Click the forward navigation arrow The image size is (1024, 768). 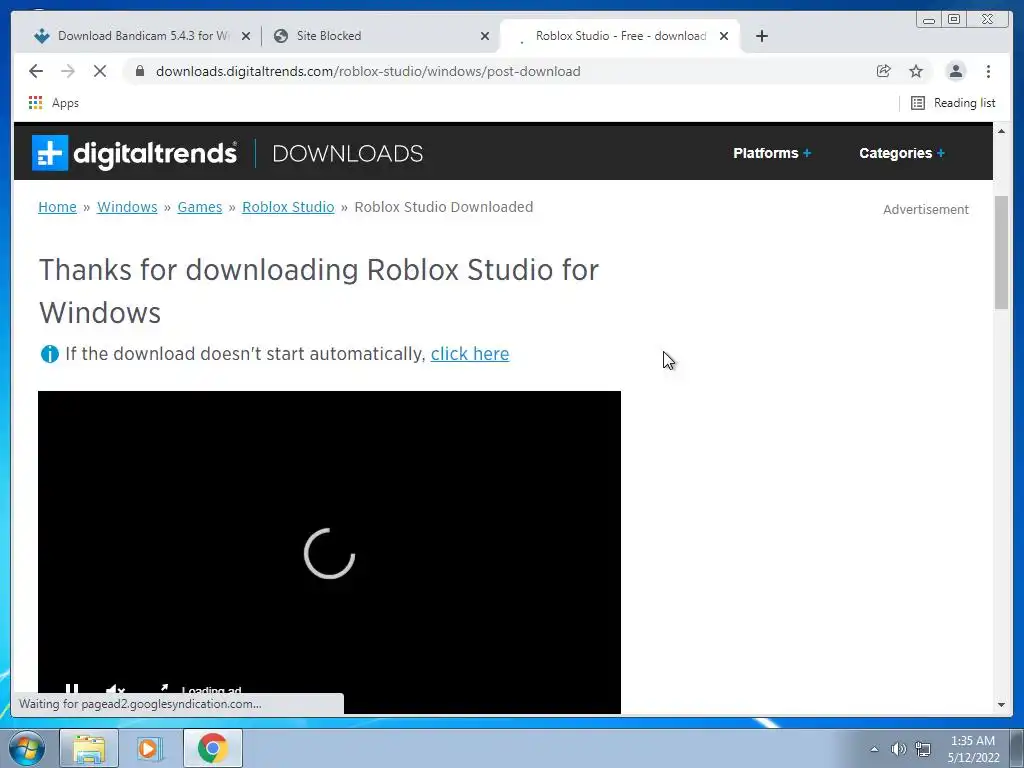[68, 71]
